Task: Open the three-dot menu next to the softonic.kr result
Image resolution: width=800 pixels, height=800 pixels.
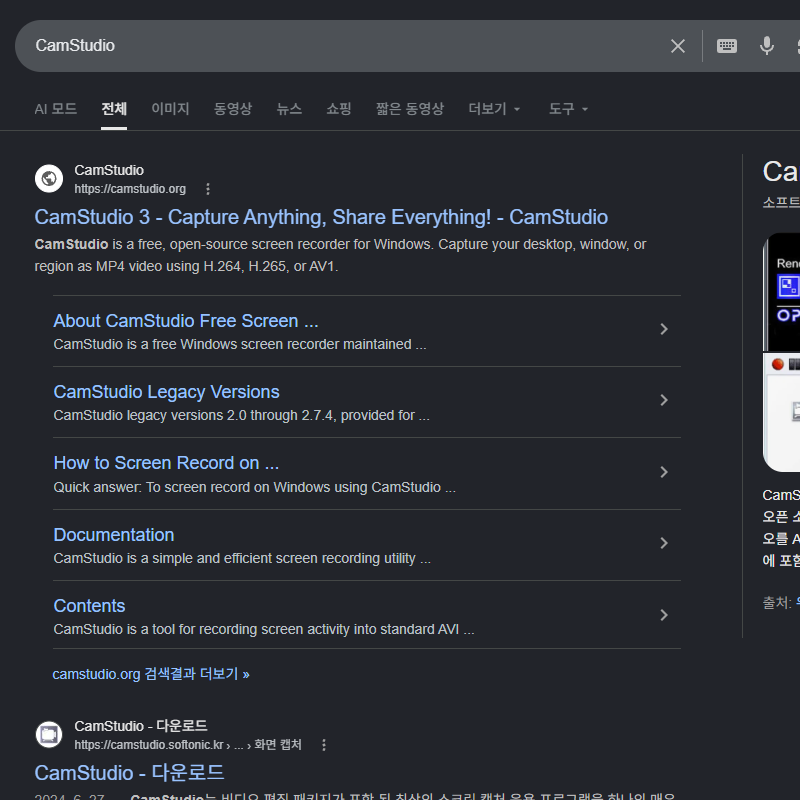Action: pos(323,745)
